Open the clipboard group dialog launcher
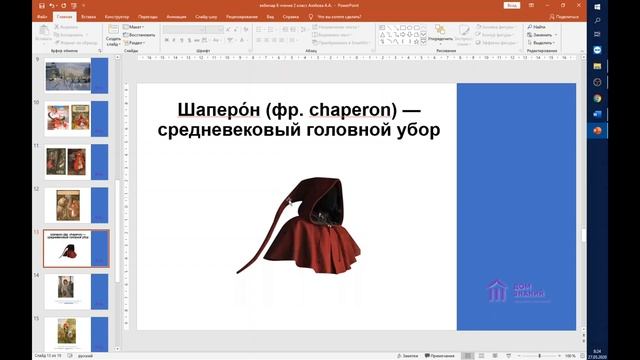The width and height of the screenshot is (640, 360). (100, 51)
